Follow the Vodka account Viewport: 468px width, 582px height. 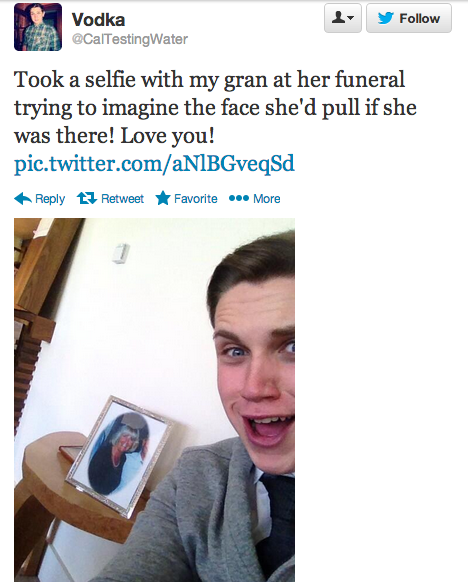tap(409, 18)
